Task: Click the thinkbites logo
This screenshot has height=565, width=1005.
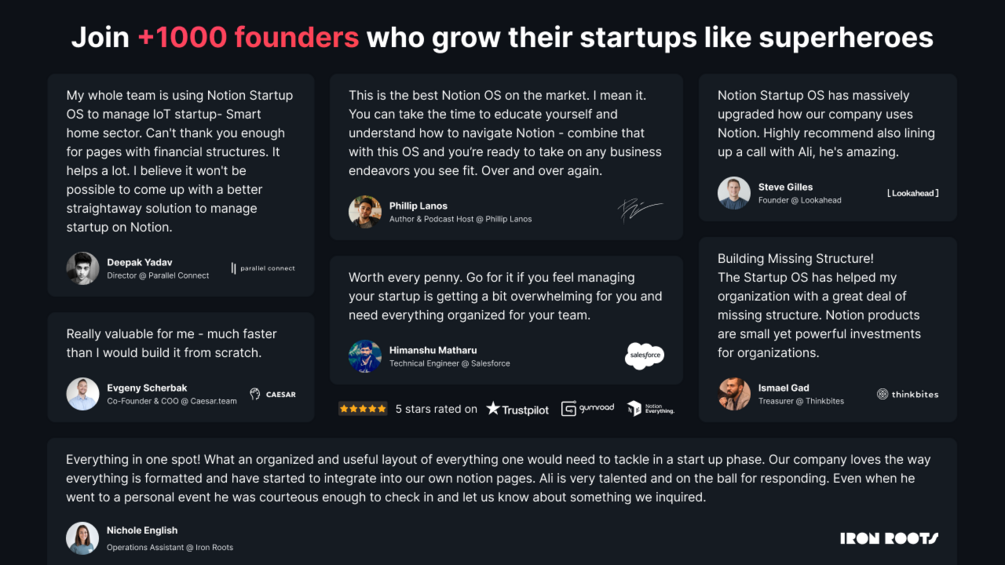Action: tap(908, 394)
